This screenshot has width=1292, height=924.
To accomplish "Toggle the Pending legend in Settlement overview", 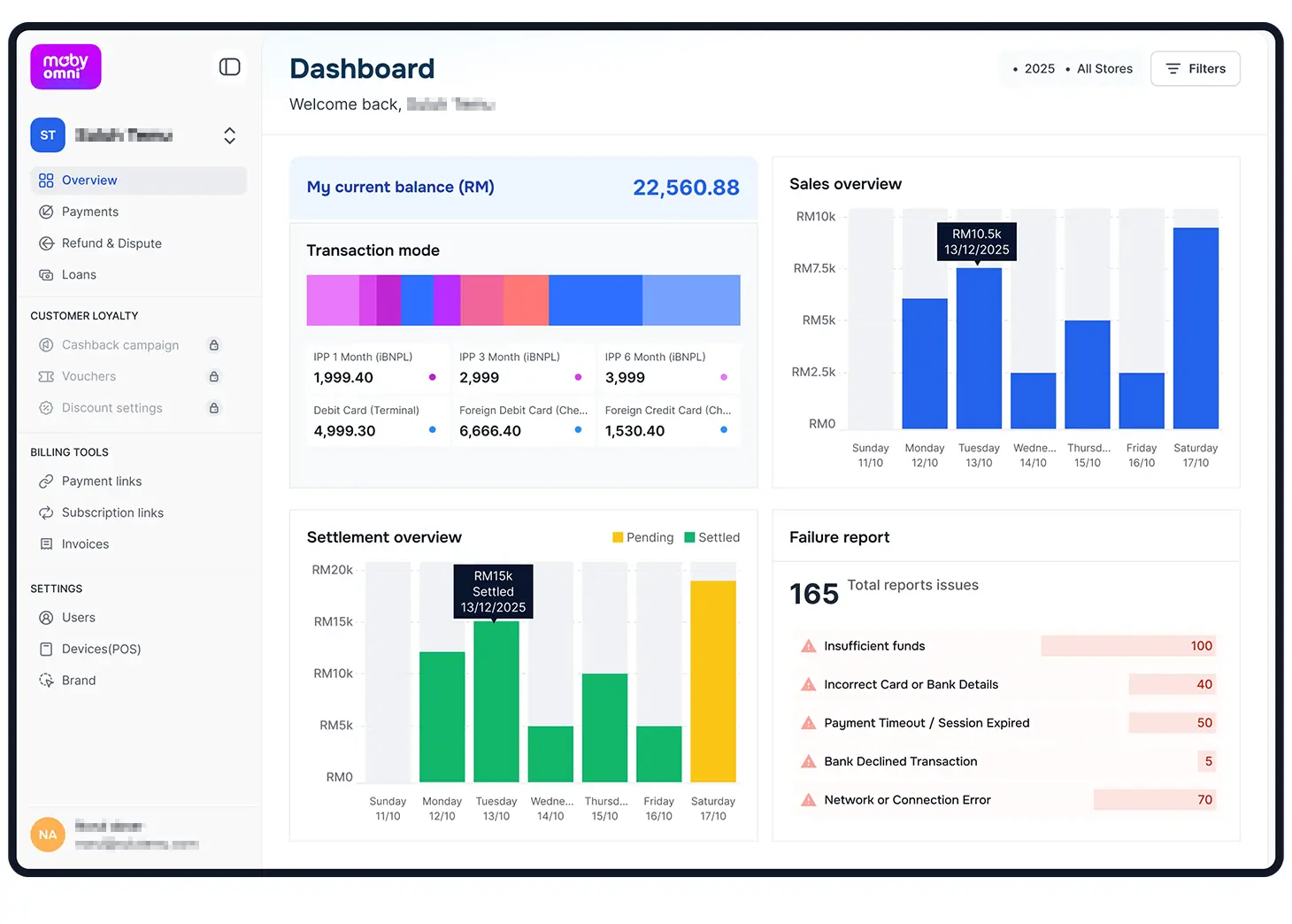I will (x=643, y=538).
